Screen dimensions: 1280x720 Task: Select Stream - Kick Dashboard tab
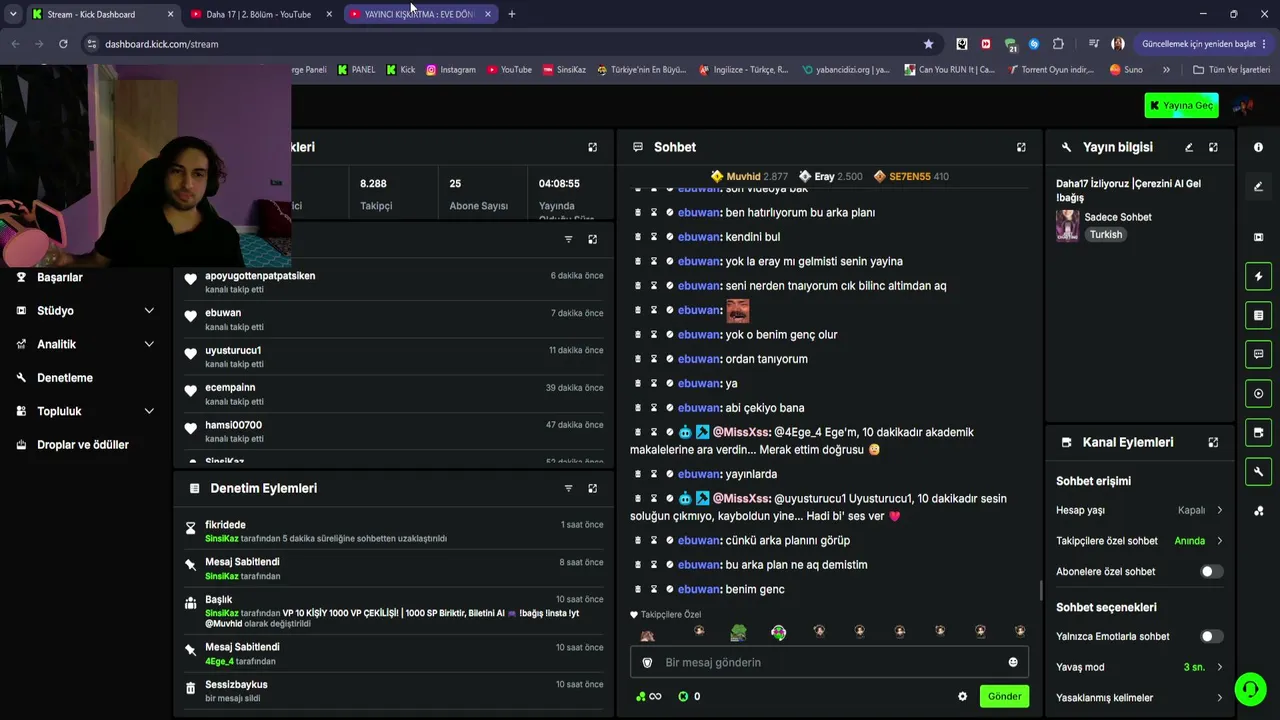tap(101, 14)
